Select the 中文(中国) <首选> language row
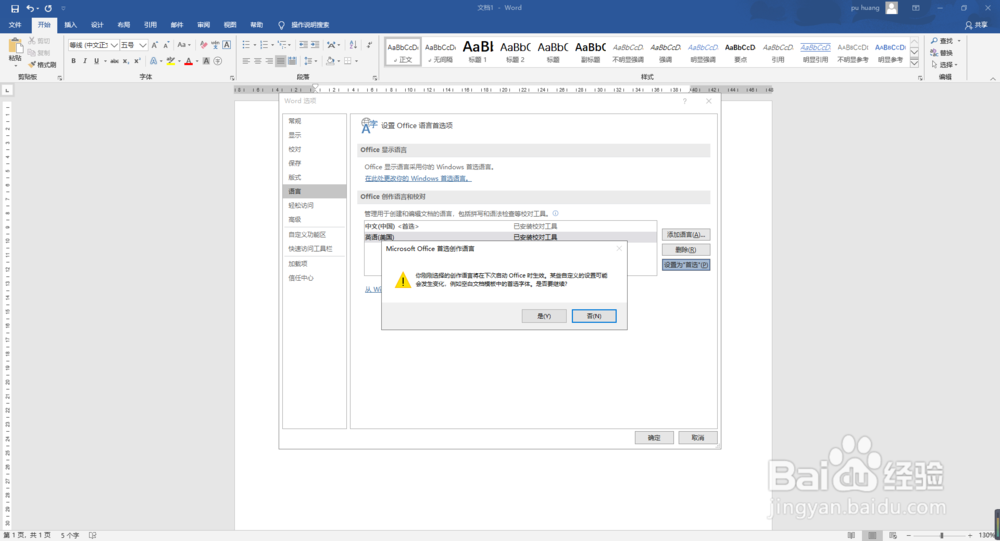Image resolution: width=1000 pixels, height=541 pixels. 510,226
